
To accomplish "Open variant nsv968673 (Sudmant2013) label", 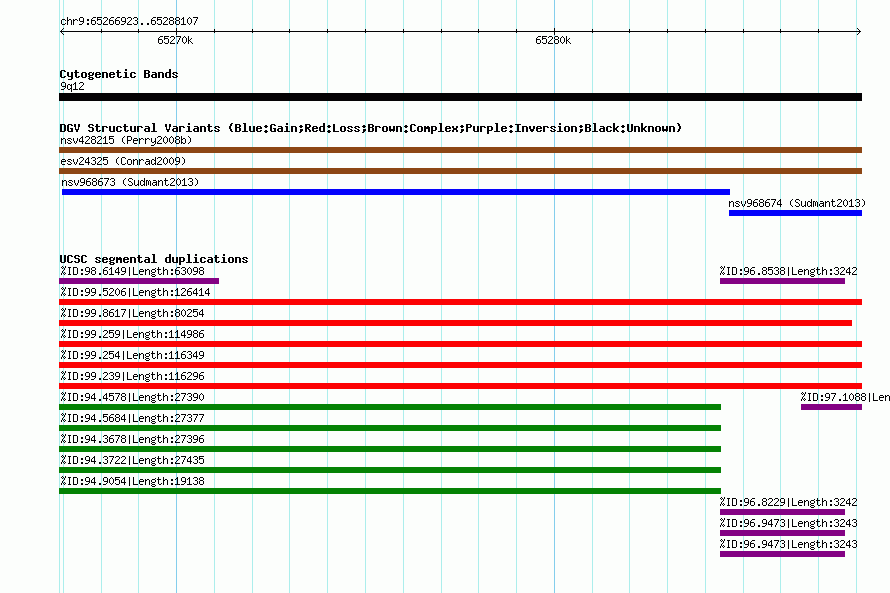I will coord(130,182).
